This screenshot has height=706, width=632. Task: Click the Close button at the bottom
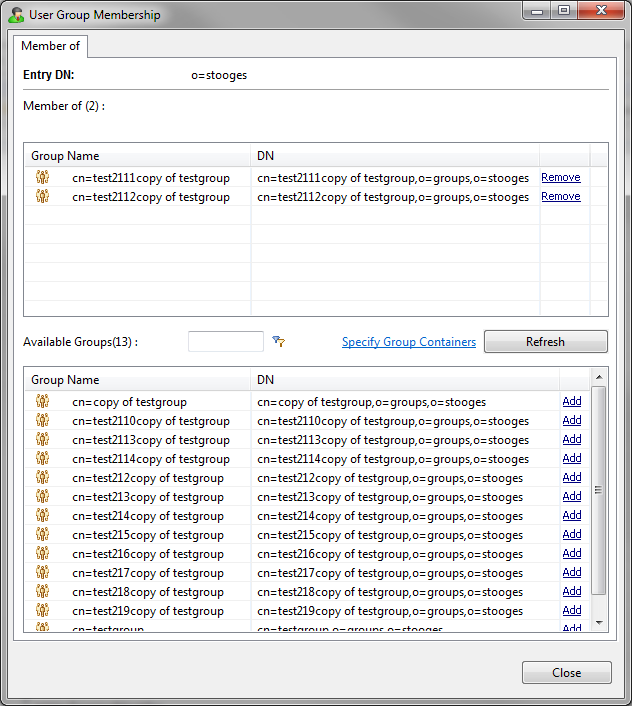click(x=566, y=673)
